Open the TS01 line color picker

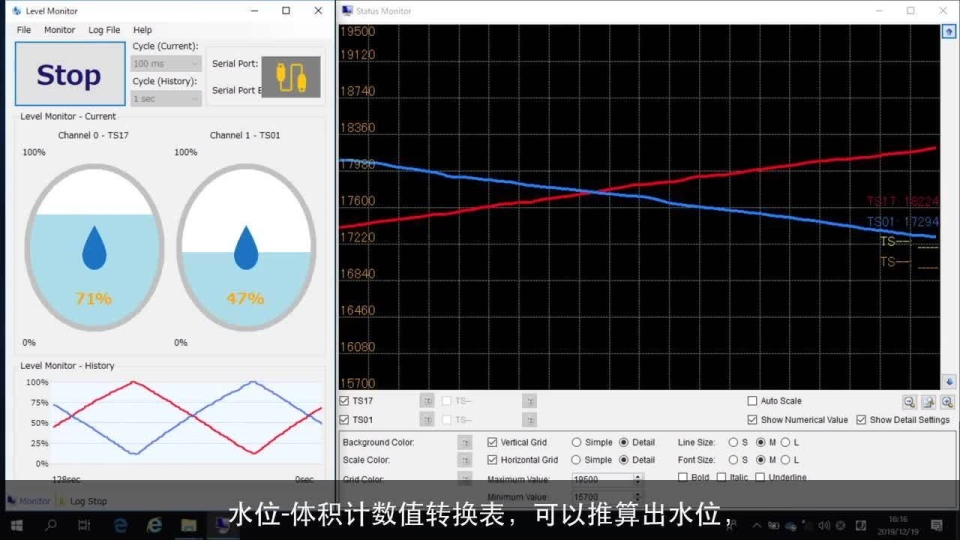[x=427, y=420]
